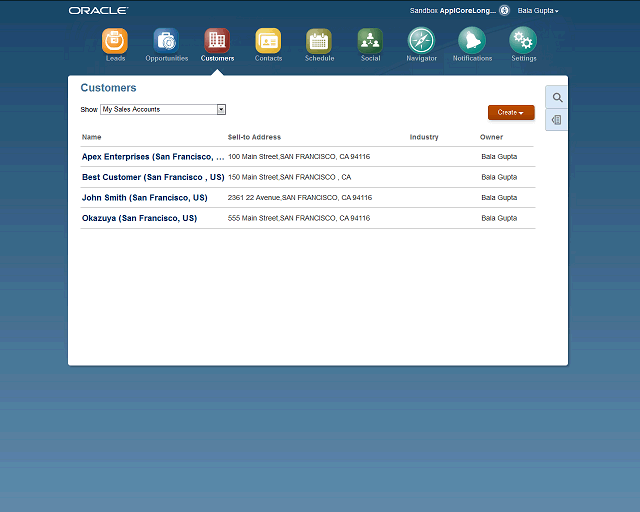The height and width of the screenshot is (512, 640).
Task: Click the Sandbox ApplCoreLong label
Action: (x=453, y=11)
